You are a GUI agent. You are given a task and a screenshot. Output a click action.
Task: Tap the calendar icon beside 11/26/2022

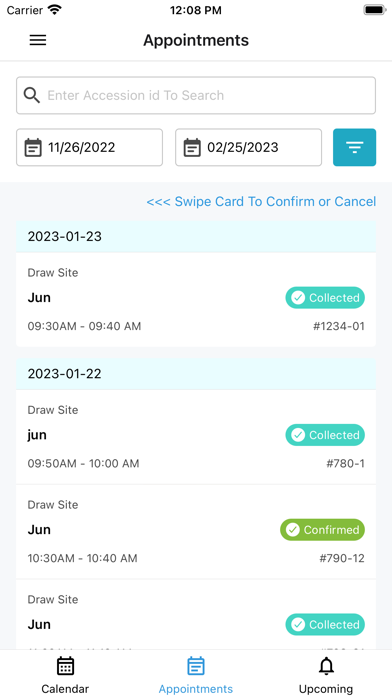coord(33,147)
